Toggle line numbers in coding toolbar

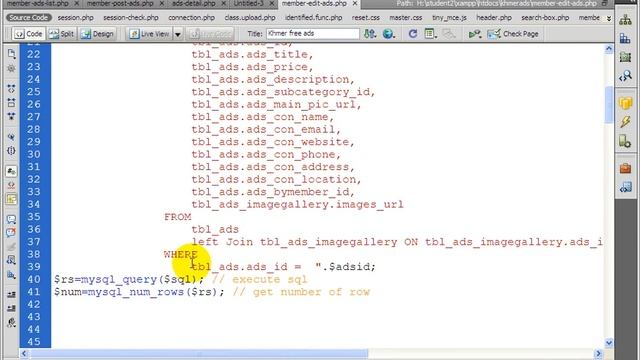[11, 171]
